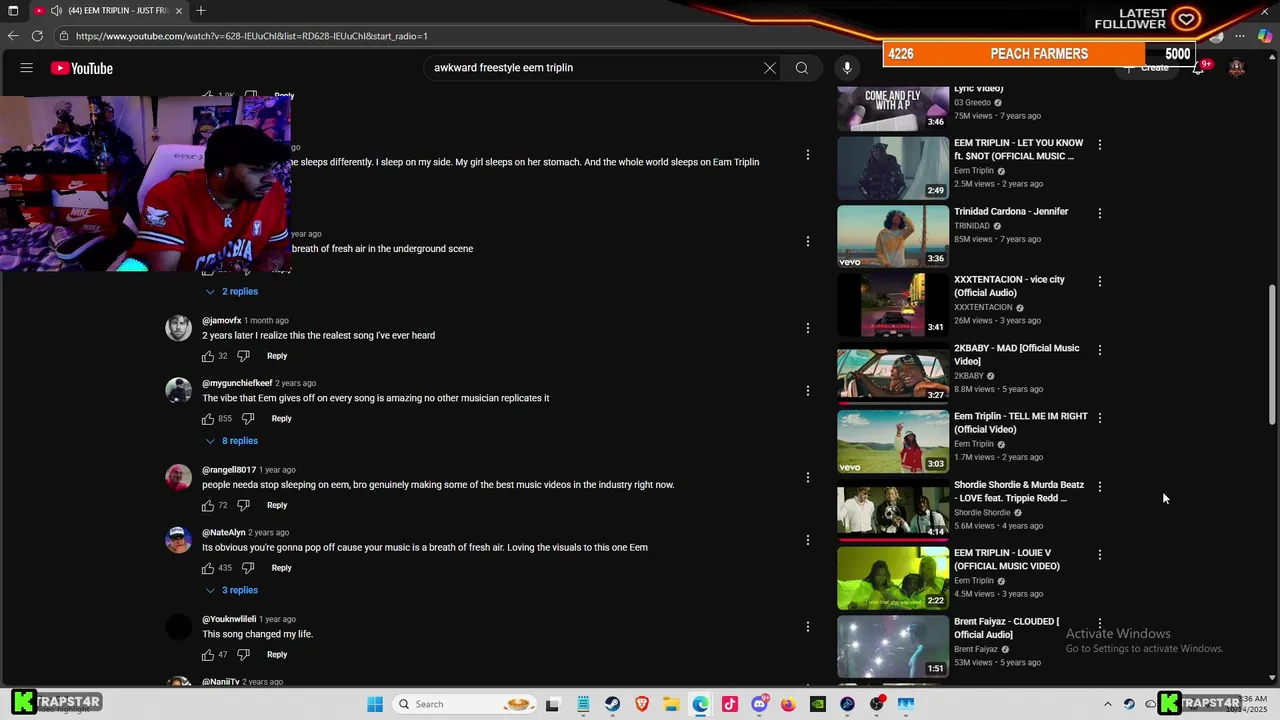1280x720 pixels.
Task: Click the browser address bar URL
Action: click(252, 36)
